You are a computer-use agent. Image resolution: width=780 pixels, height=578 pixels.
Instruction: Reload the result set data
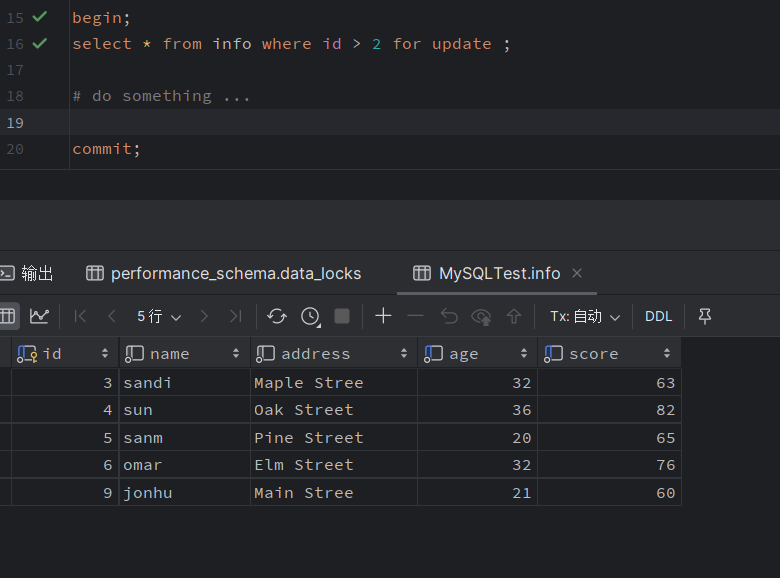tap(277, 316)
